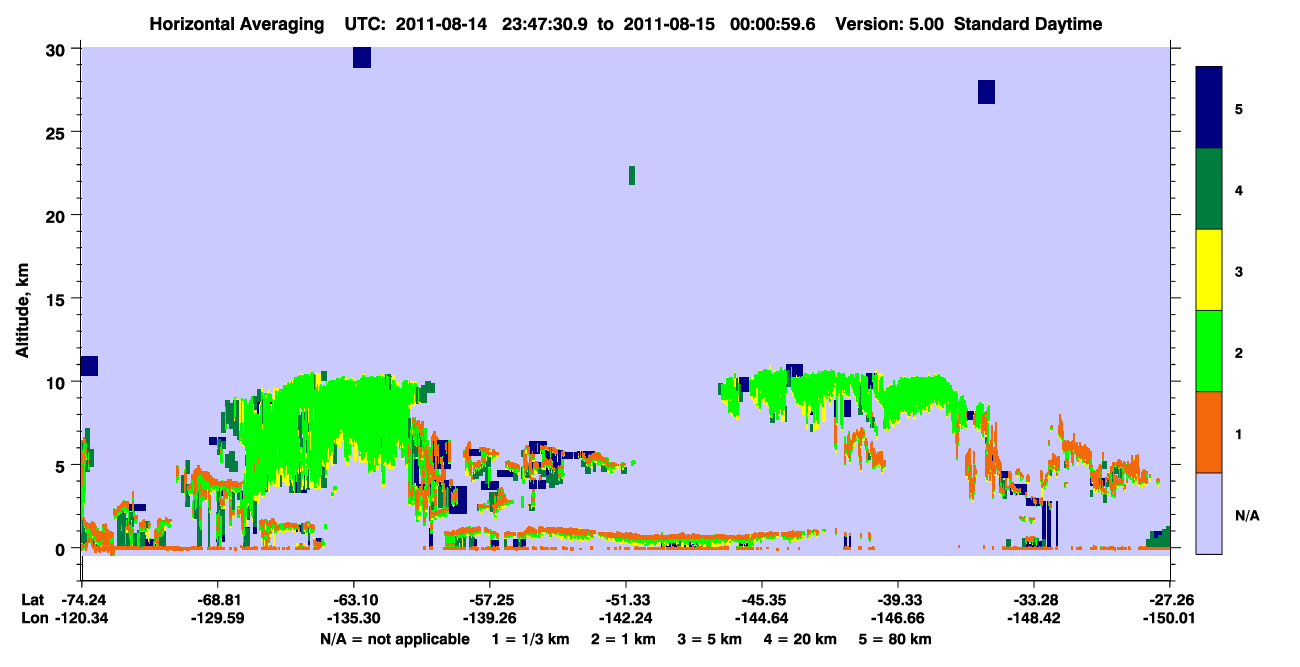Image resolution: width=1300 pixels, height=667 pixels.
Task: Click the dark blue colorbar segment labeled 5
Action: point(1209,108)
